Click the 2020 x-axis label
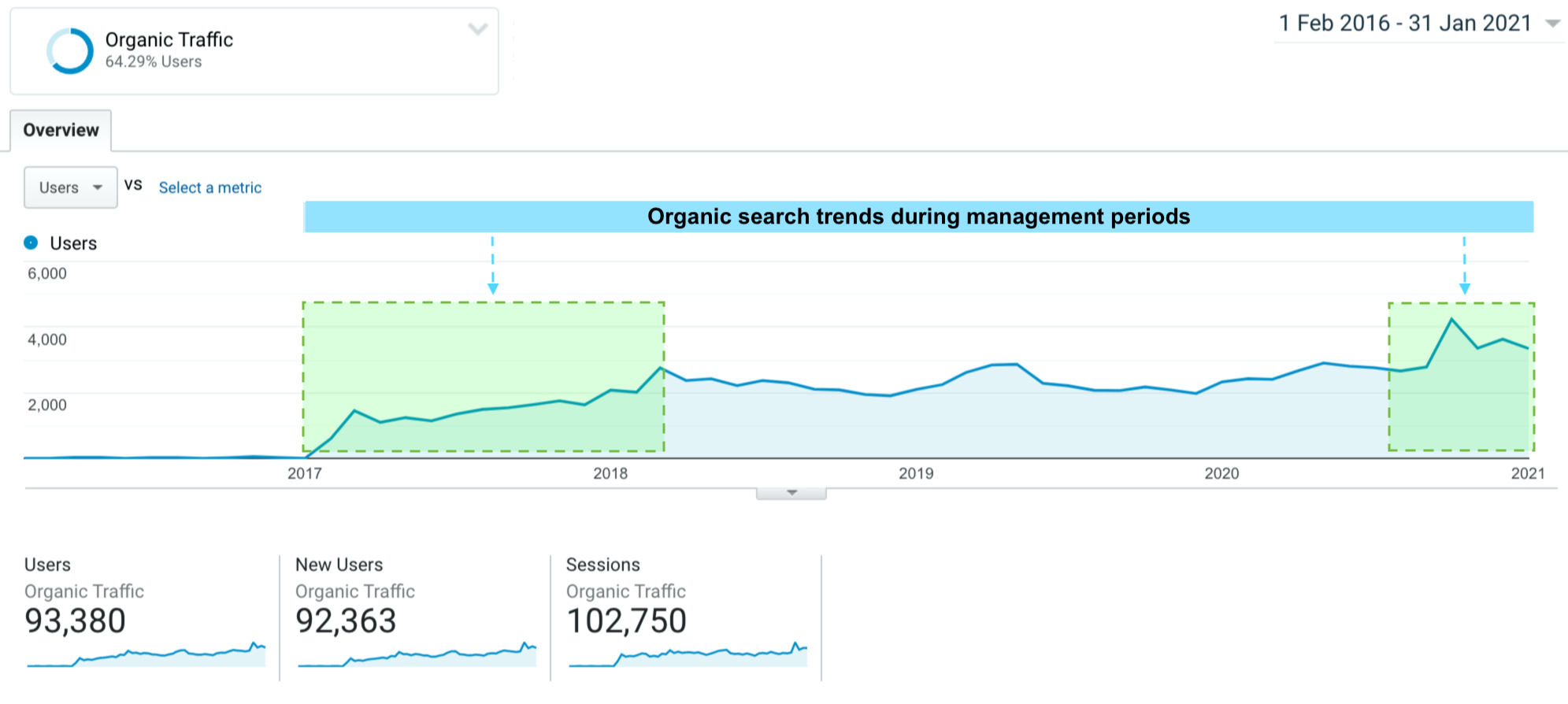This screenshot has width=1568, height=704. (1221, 473)
